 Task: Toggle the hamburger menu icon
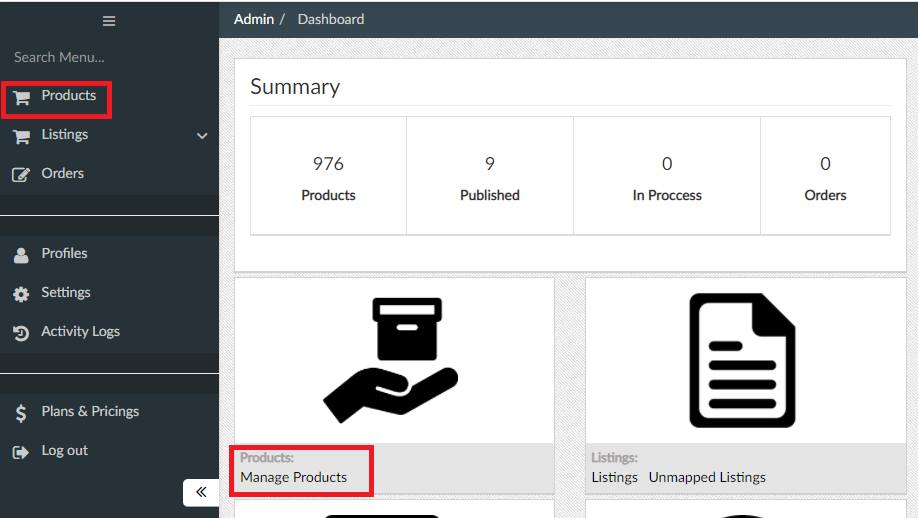pos(109,21)
